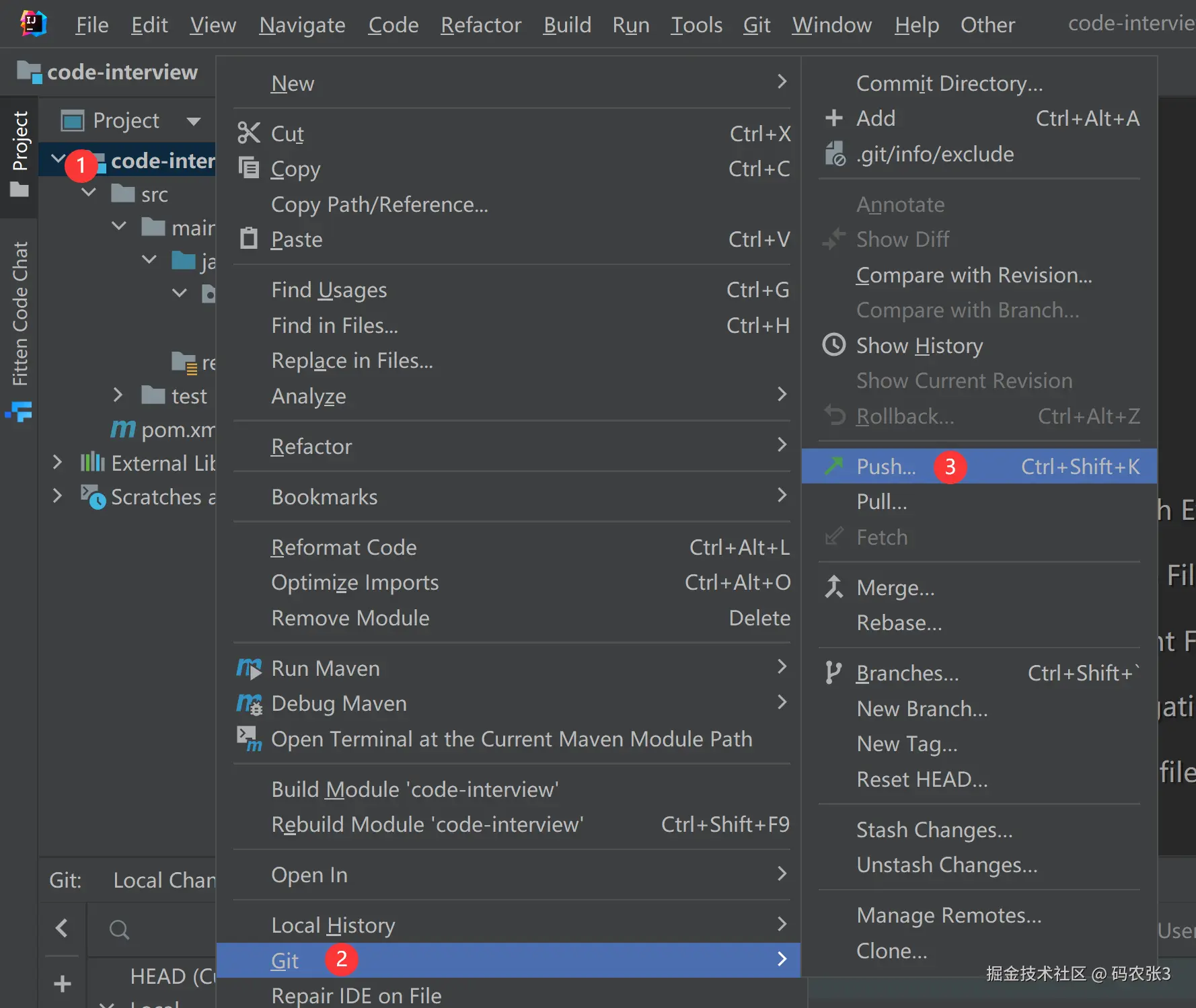Image resolution: width=1196 pixels, height=1008 pixels.
Task: Click the Run Maven icon
Action: coord(249,668)
